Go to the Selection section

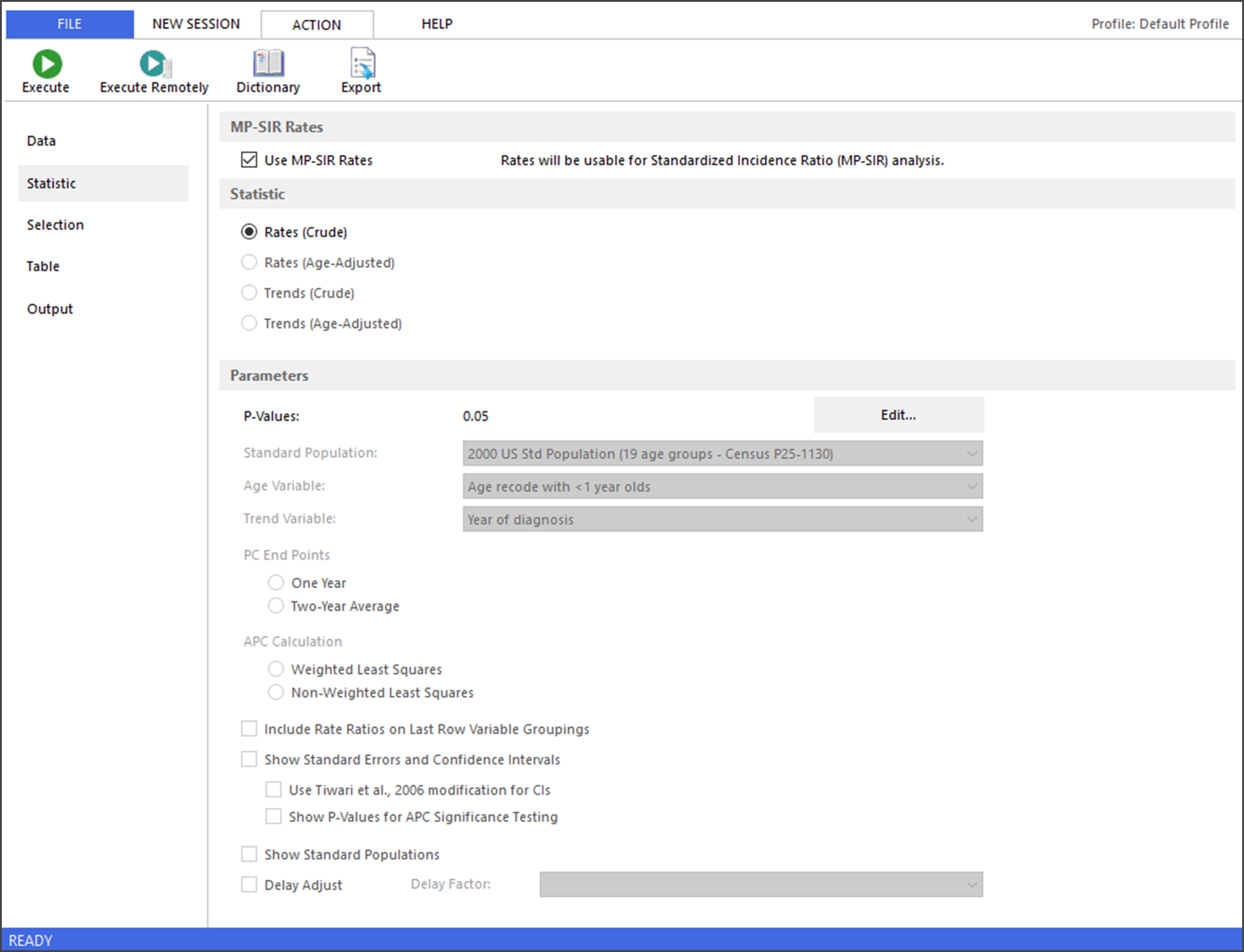tap(55, 225)
